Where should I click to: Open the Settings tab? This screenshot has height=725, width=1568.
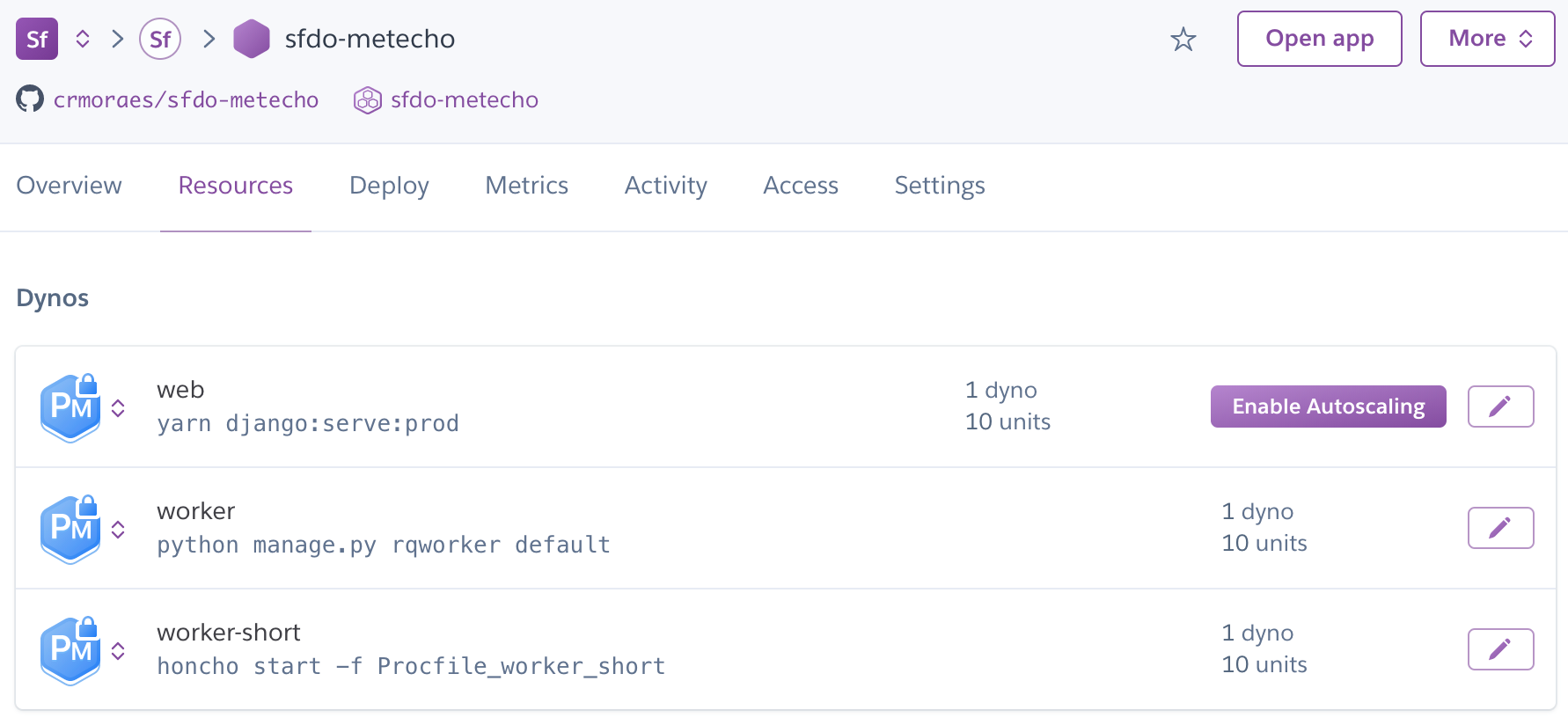940,186
